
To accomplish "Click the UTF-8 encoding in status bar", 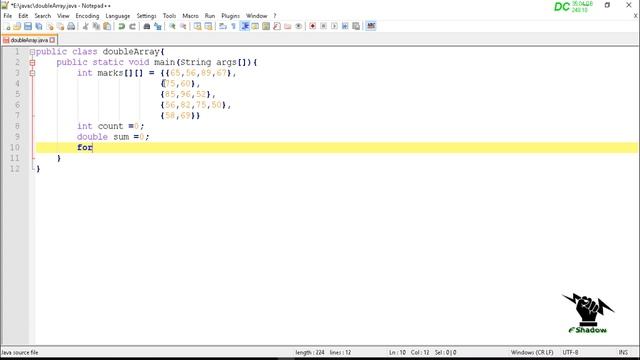I will (x=570, y=352).
